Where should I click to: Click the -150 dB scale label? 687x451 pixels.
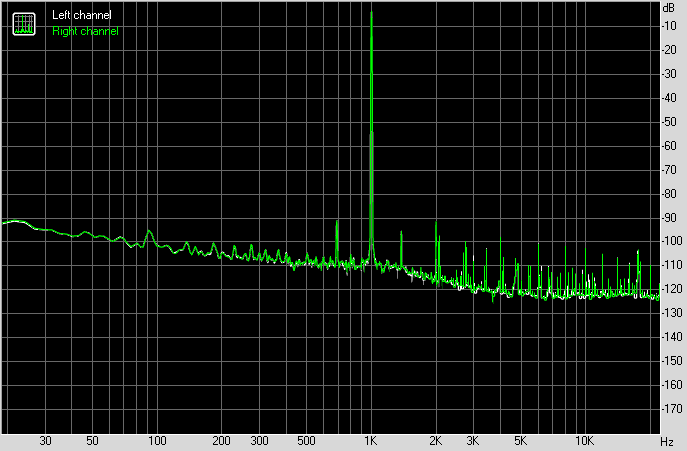672,361
